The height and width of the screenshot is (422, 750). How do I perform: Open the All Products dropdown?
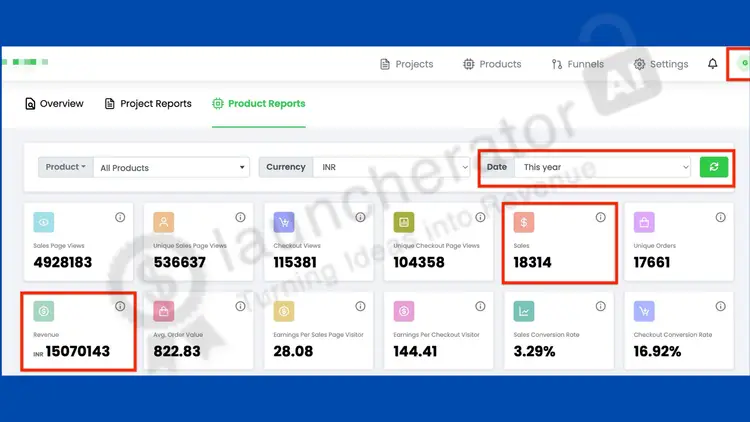pyautogui.click(x=172, y=168)
